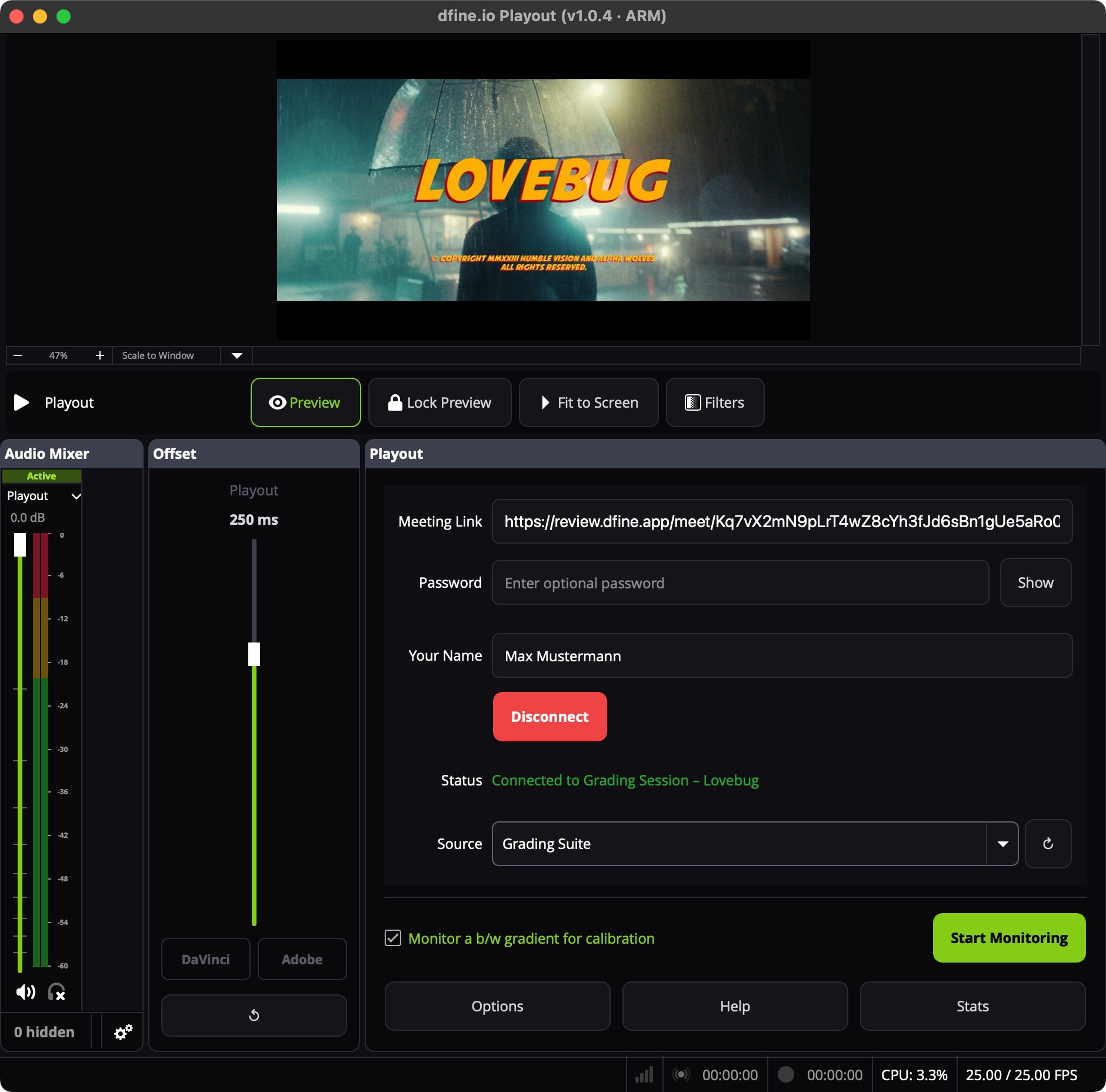Click the CPU: 3.3% status
The width and height of the screenshot is (1106, 1092).
pyautogui.click(x=914, y=1075)
